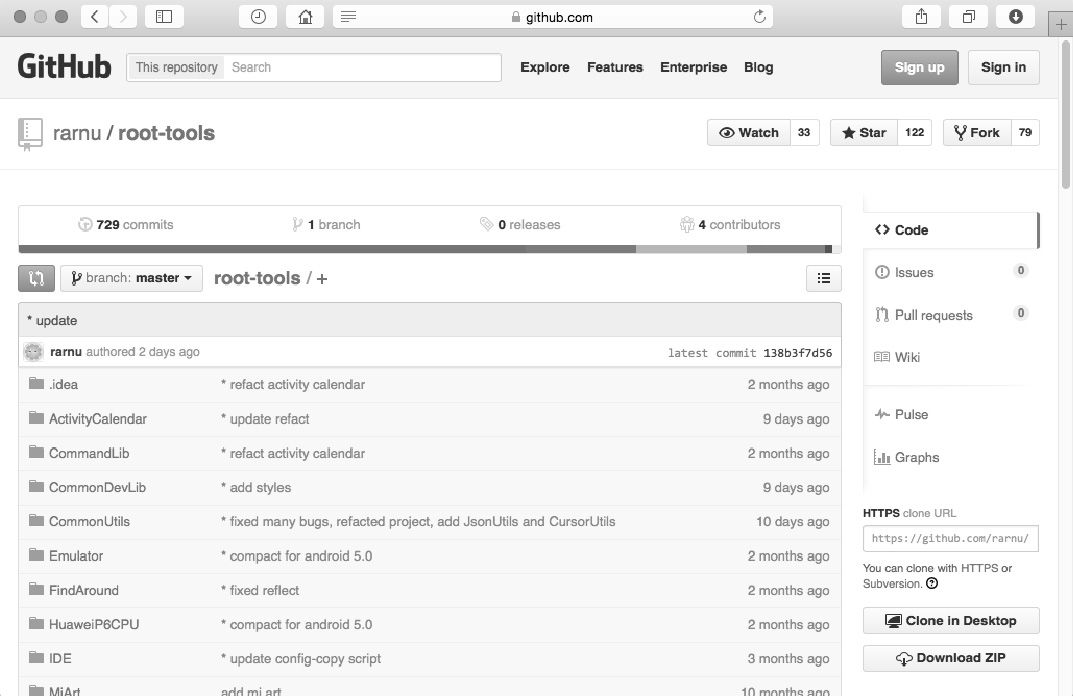The width and height of the screenshot is (1073, 696).
Task: Click the help icon next to Subversion
Action: coord(932,584)
